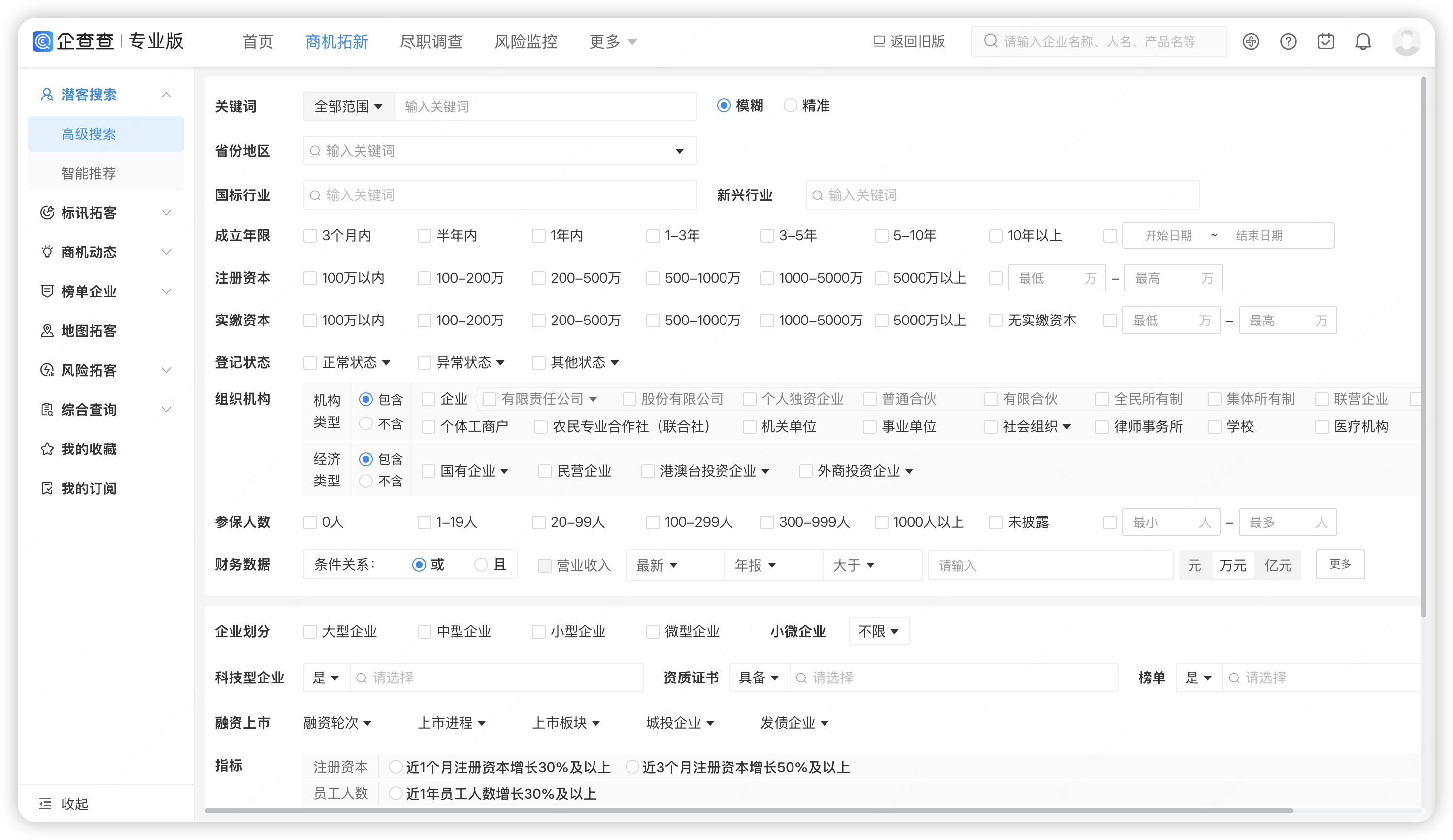Check 注册资本 500-1000万 checkbox

click(x=653, y=279)
